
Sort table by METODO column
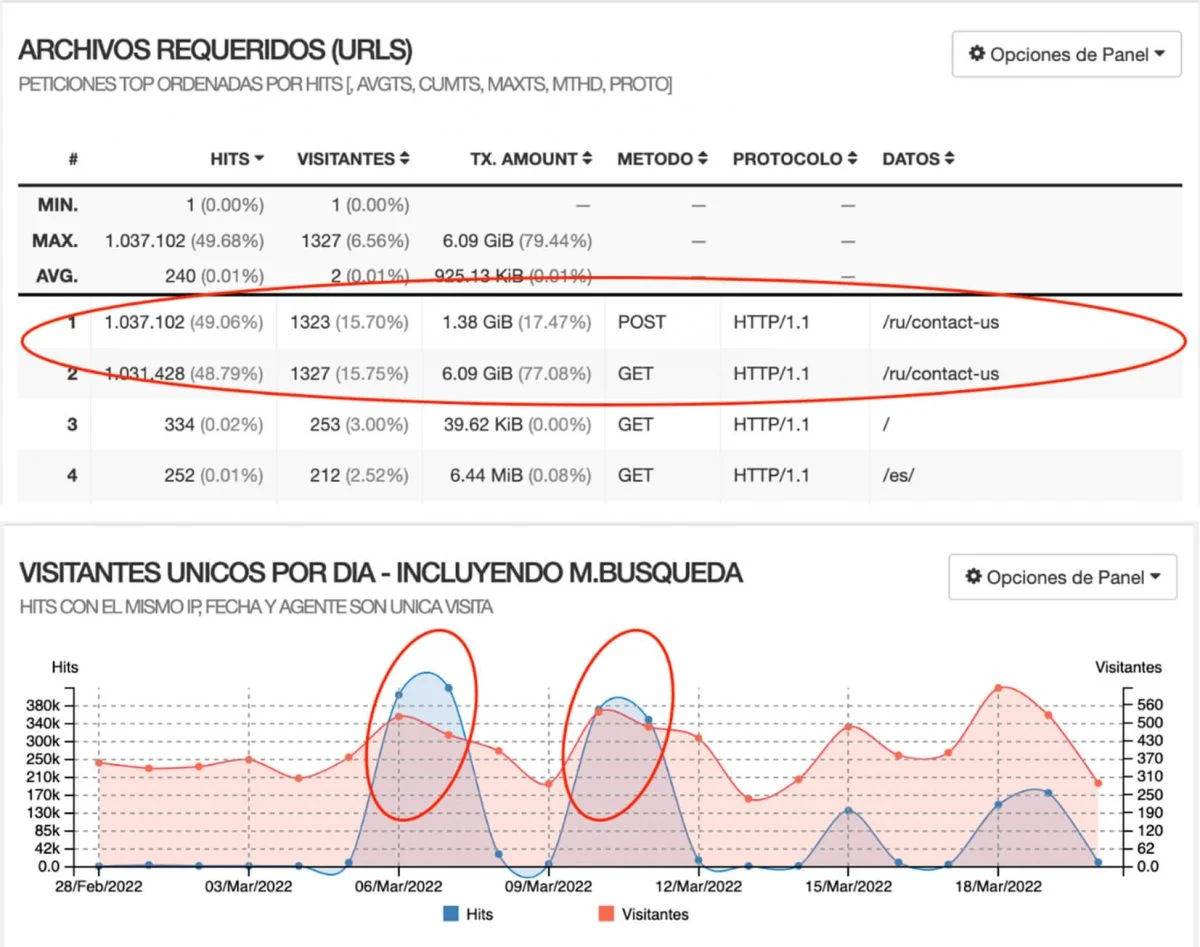tap(662, 159)
